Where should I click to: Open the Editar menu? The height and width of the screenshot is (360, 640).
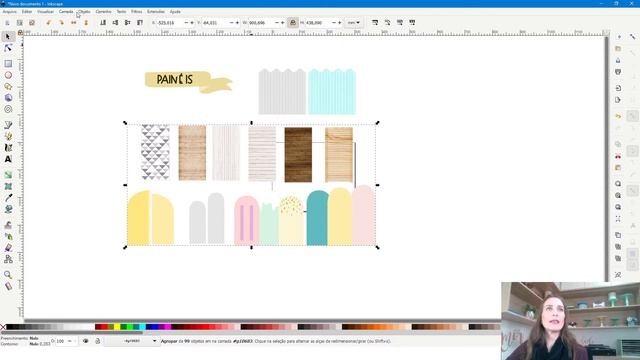click(27, 12)
